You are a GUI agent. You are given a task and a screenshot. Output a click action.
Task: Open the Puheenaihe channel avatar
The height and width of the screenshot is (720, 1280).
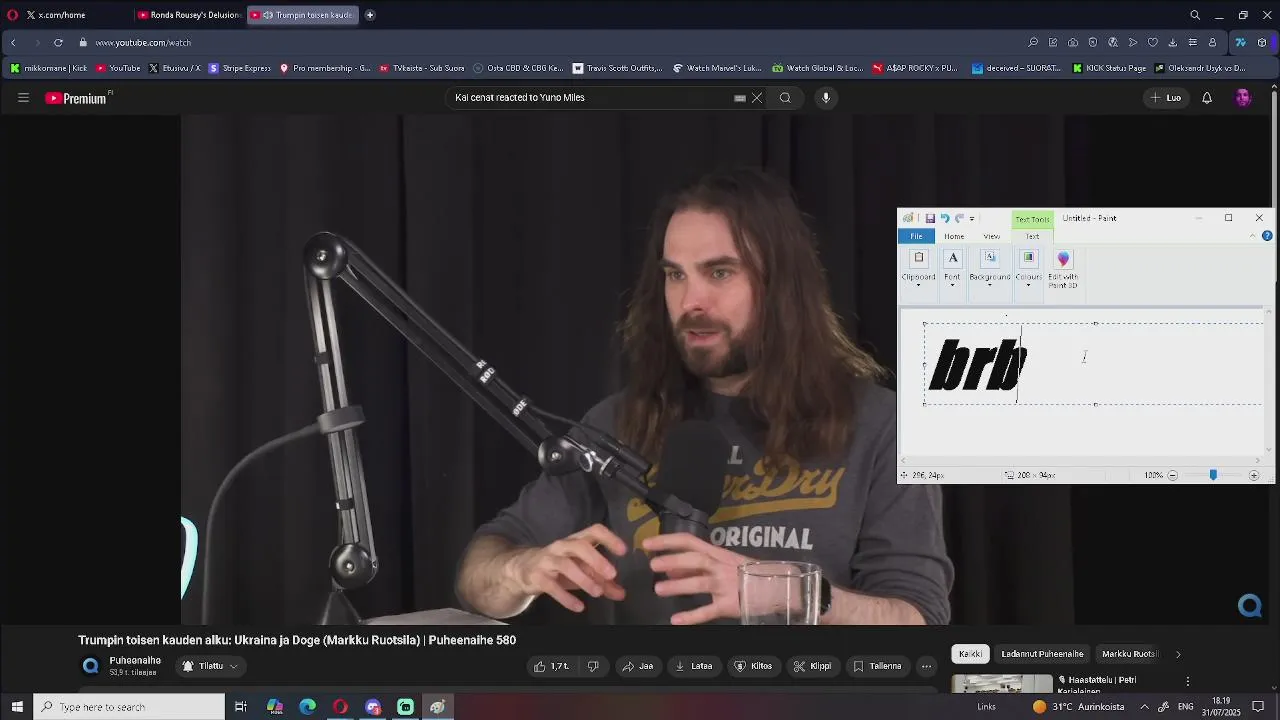coord(91,666)
